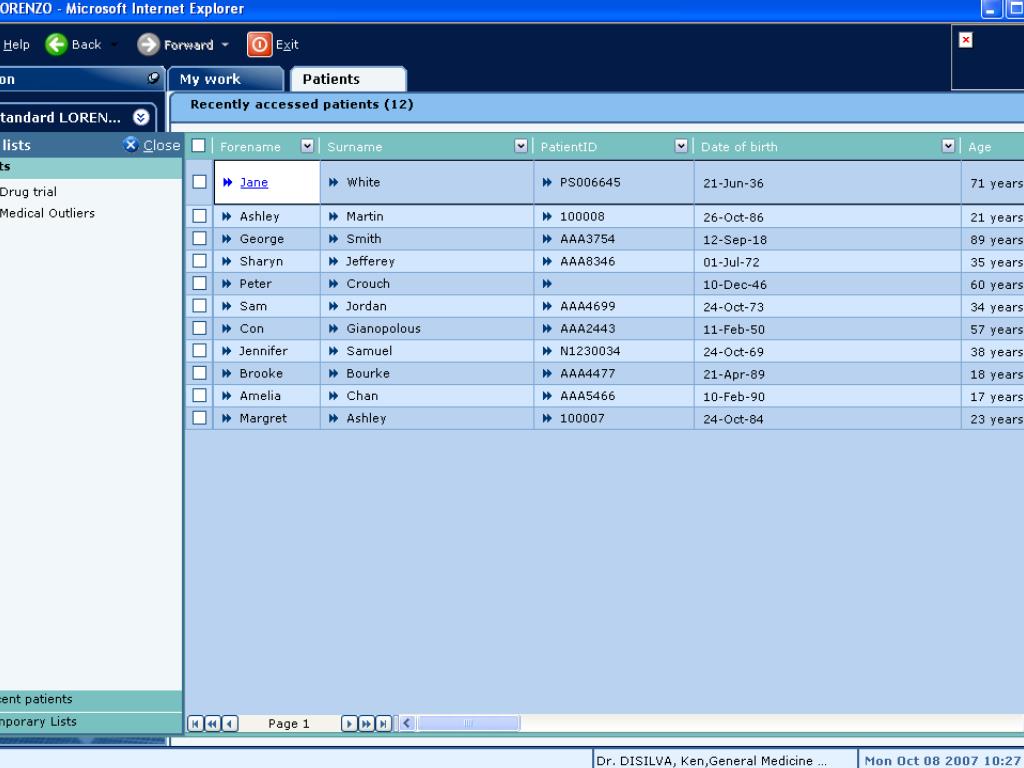The width and height of the screenshot is (1024, 768).
Task: Open the PatientID column dropdown
Action: (x=681, y=146)
